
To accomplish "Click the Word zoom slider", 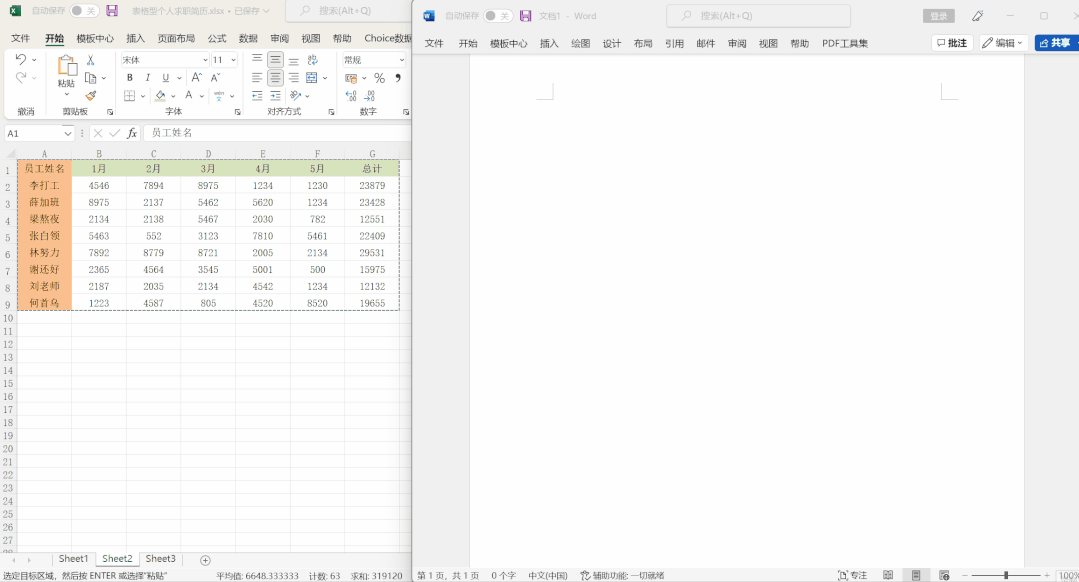I will (1006, 575).
